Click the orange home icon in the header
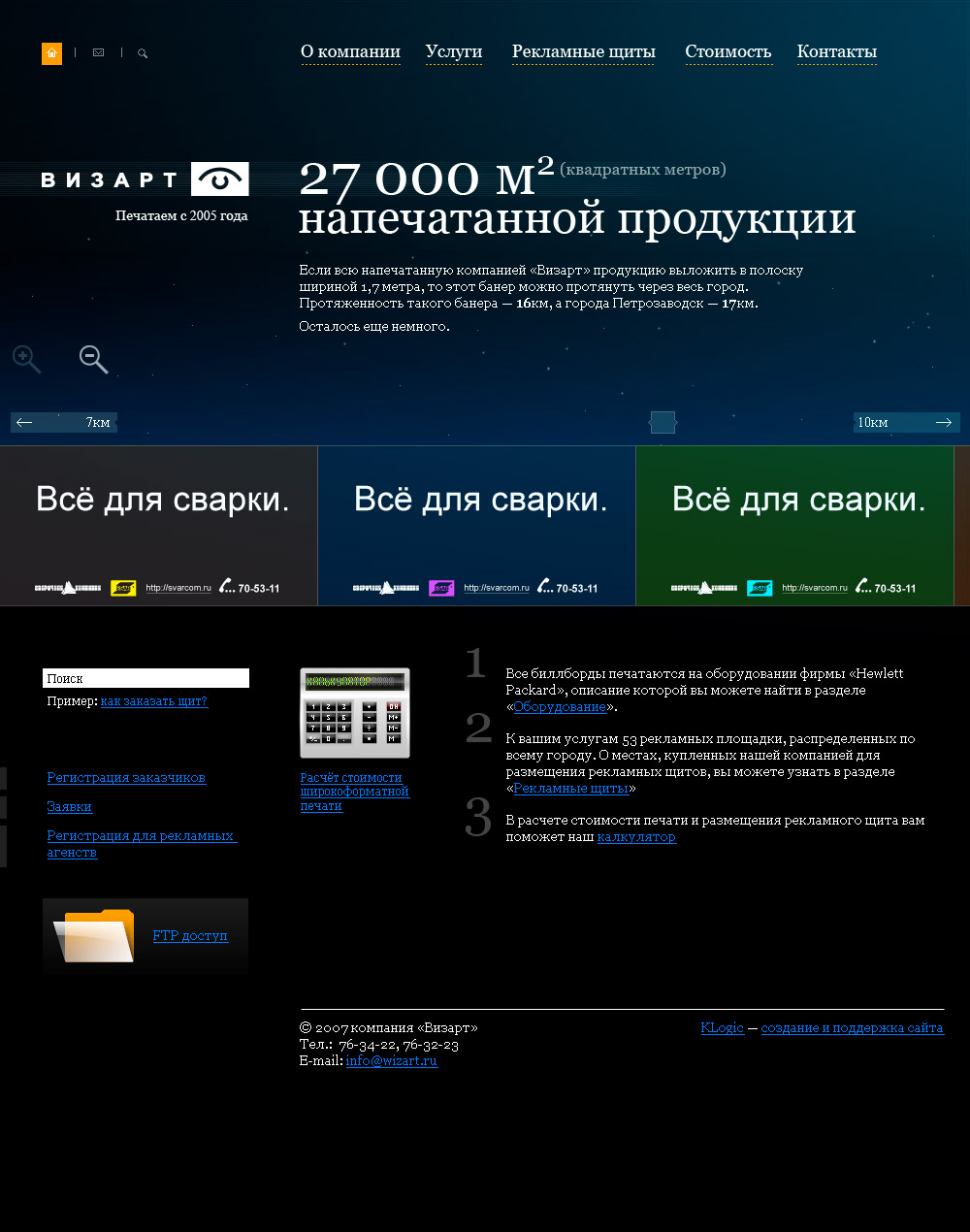This screenshot has width=970, height=1232. [51, 53]
